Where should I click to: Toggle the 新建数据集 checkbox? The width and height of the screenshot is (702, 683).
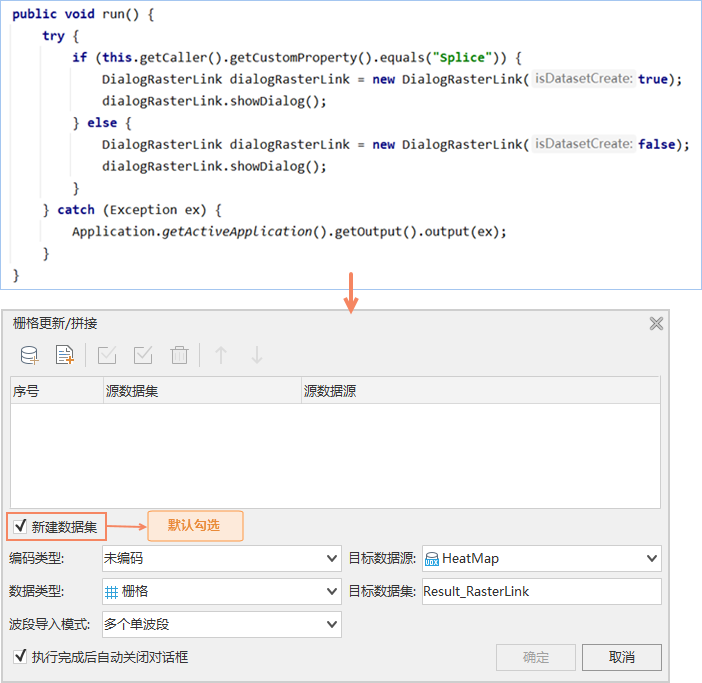pos(20,525)
